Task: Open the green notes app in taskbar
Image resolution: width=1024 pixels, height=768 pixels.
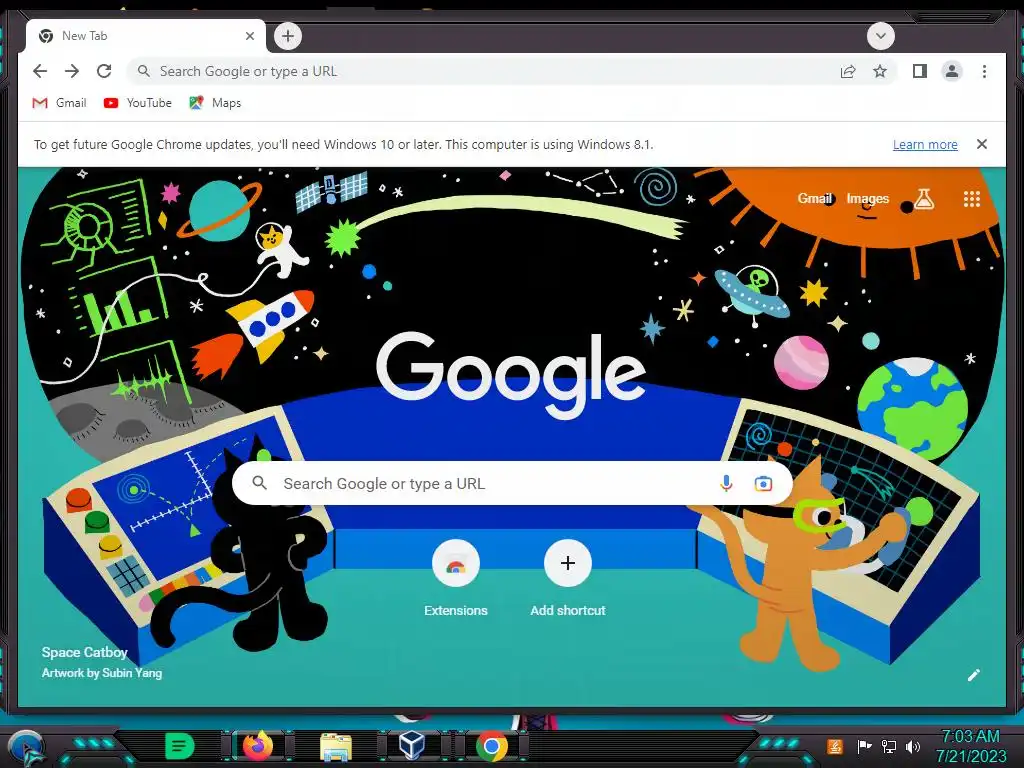Action: (180, 745)
